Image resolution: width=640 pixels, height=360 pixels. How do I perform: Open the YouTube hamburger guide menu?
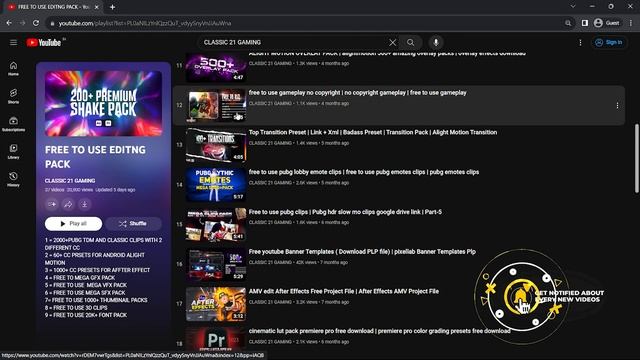click(x=13, y=42)
